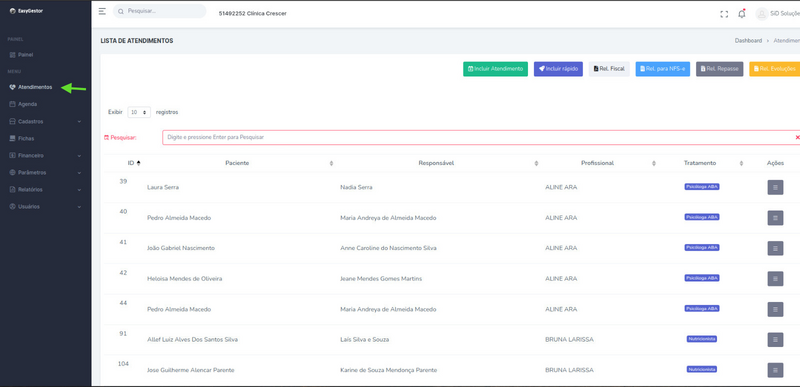Click responsável Karine de Souza Mendonça Parente
800x387 pixels.
(388, 370)
